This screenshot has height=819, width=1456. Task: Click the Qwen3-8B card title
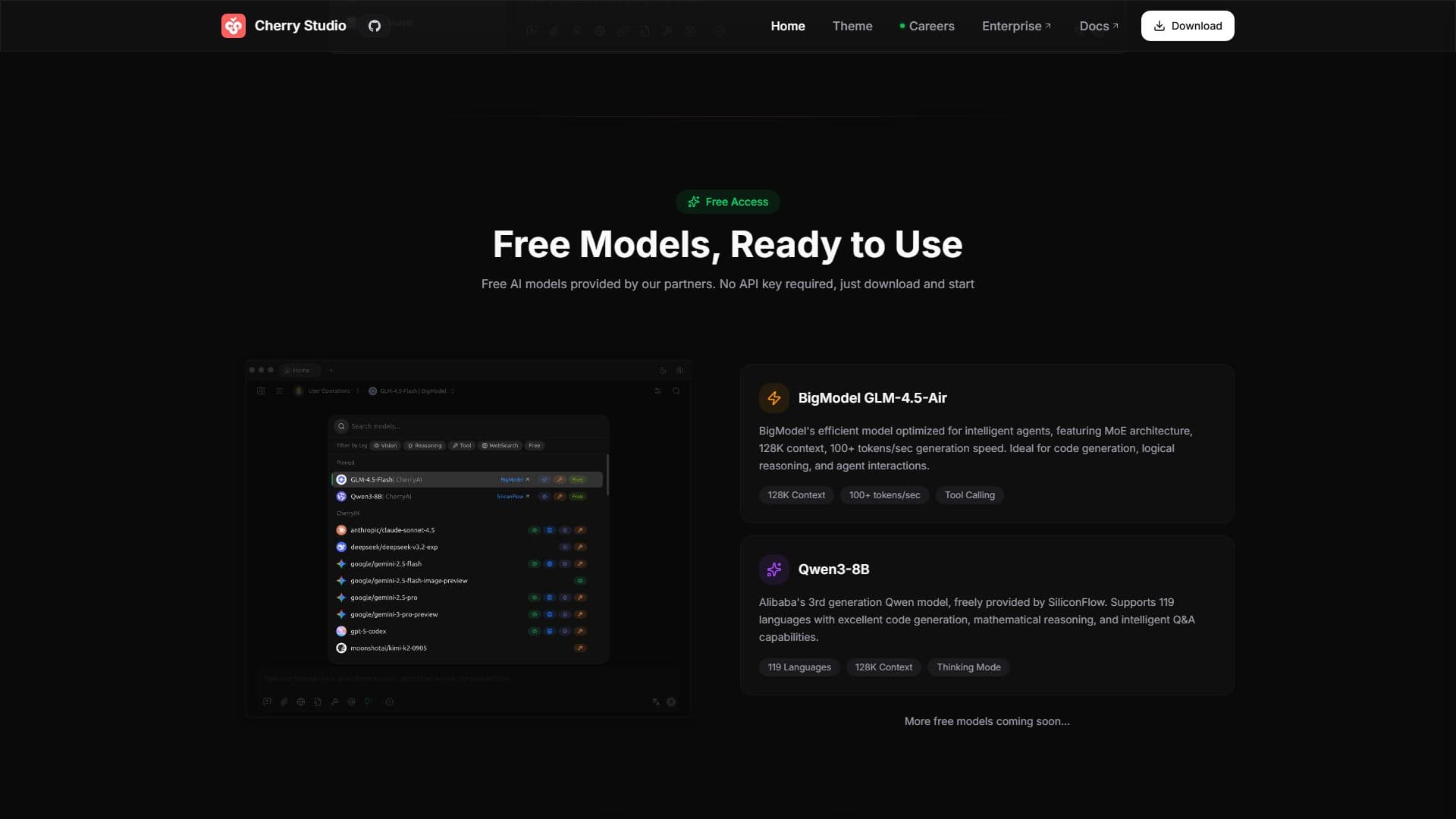(x=833, y=570)
